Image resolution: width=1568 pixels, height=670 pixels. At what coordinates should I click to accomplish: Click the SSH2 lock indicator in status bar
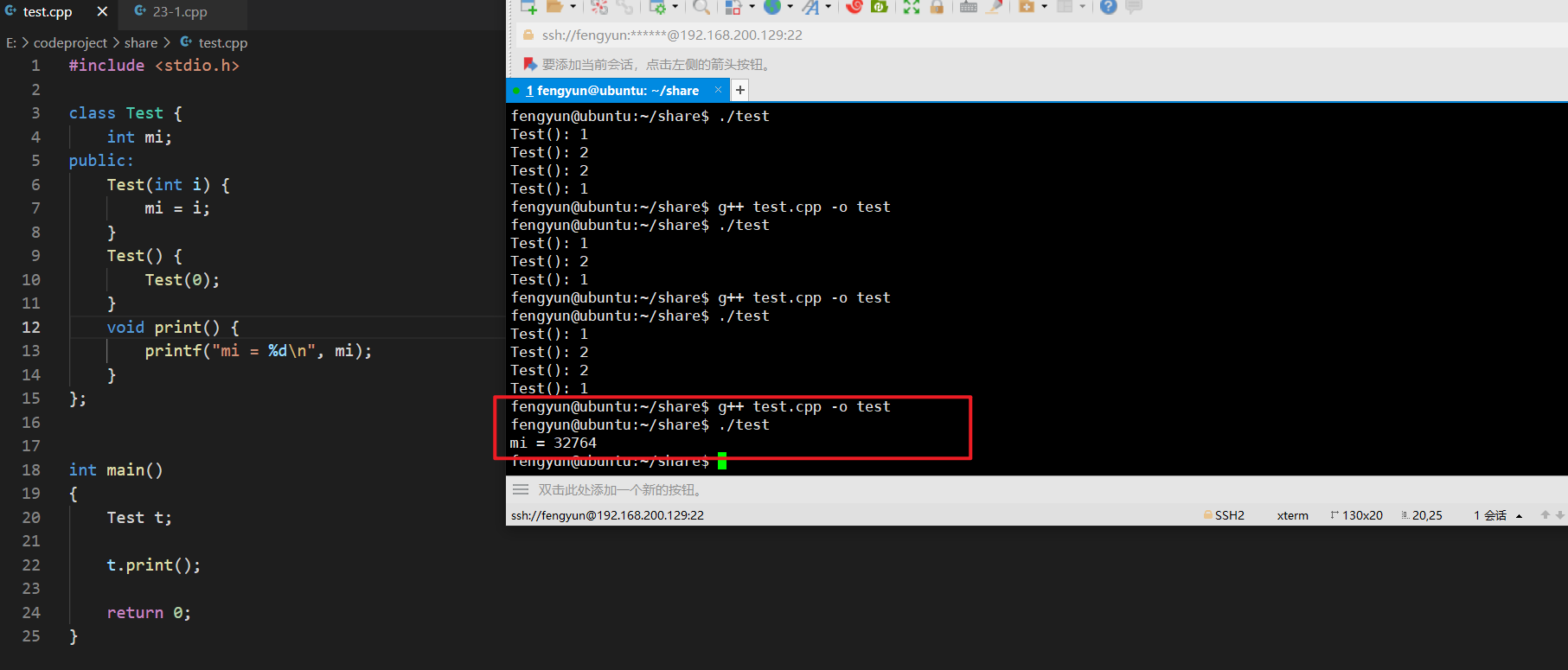1224,515
